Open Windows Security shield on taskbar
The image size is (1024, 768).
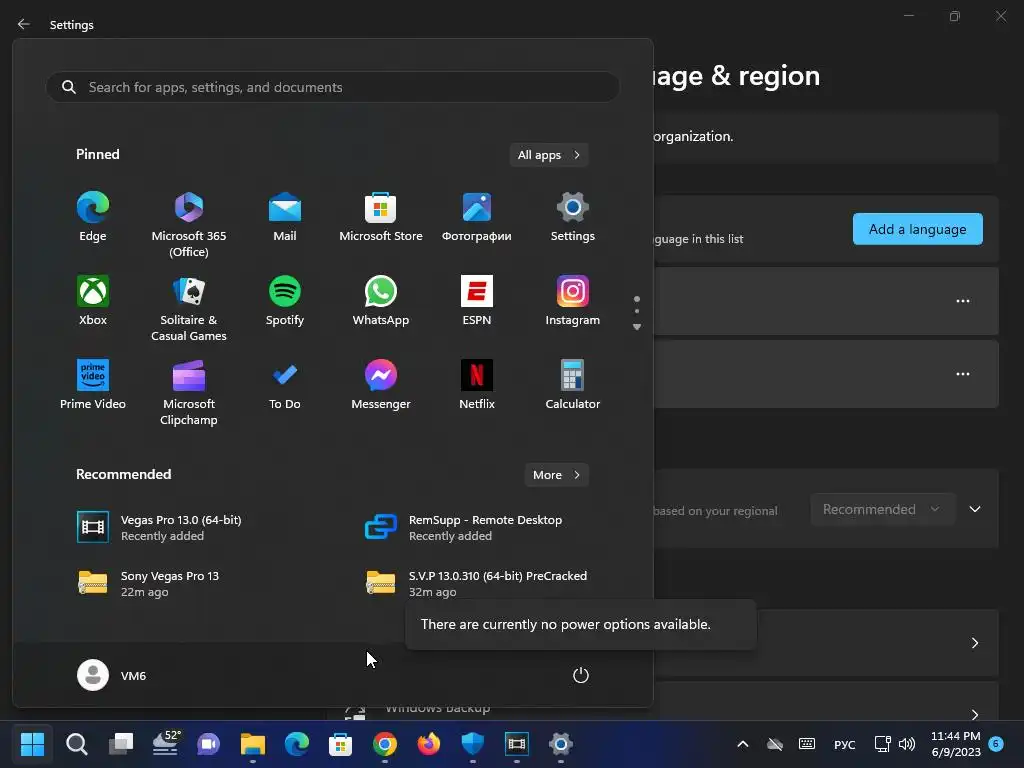pos(473,744)
